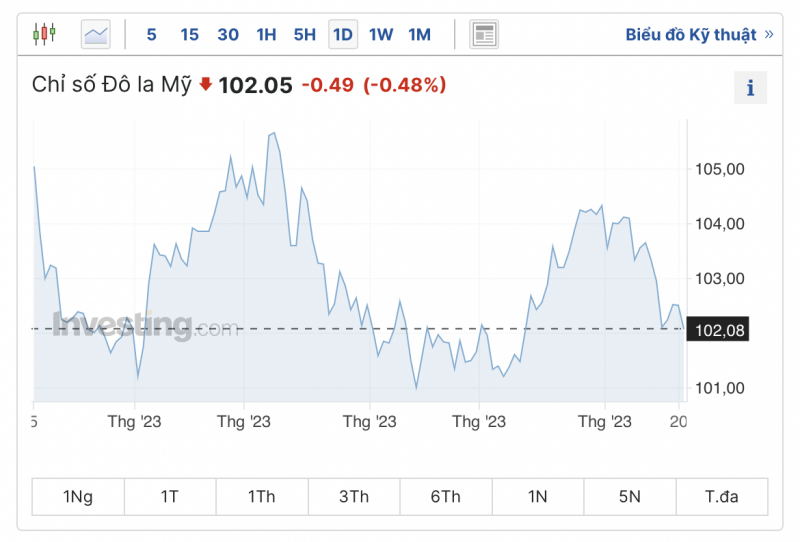Image resolution: width=800 pixels, height=542 pixels.
Task: Choose the 1W weekly interval
Action: tap(381, 35)
